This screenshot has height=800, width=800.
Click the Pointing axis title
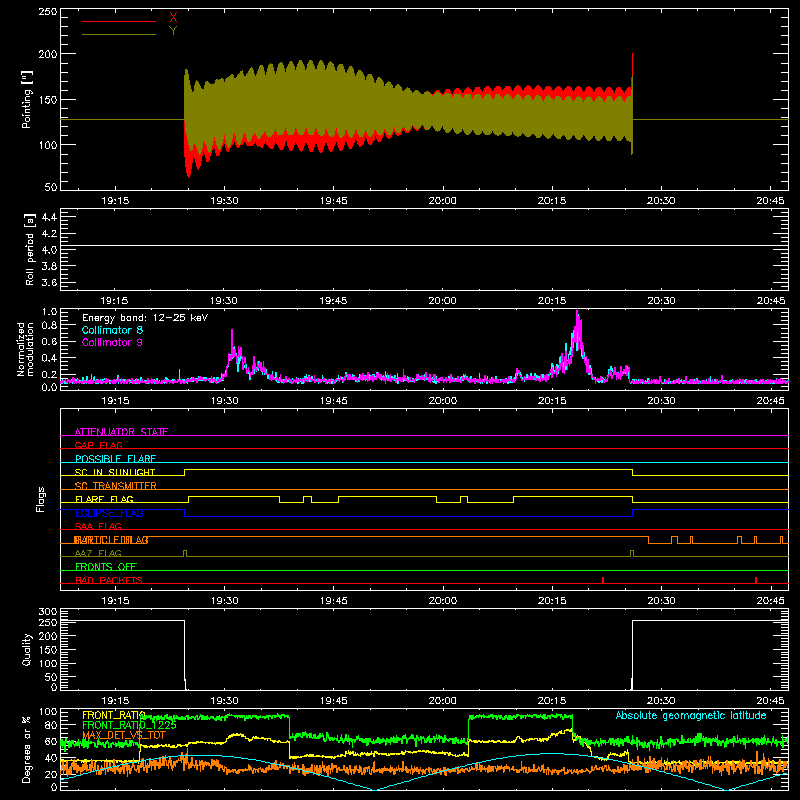click(x=27, y=99)
